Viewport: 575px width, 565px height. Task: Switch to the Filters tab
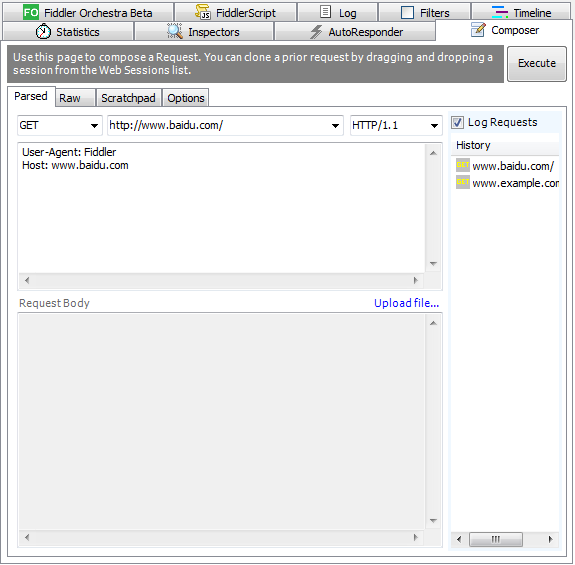(x=425, y=12)
